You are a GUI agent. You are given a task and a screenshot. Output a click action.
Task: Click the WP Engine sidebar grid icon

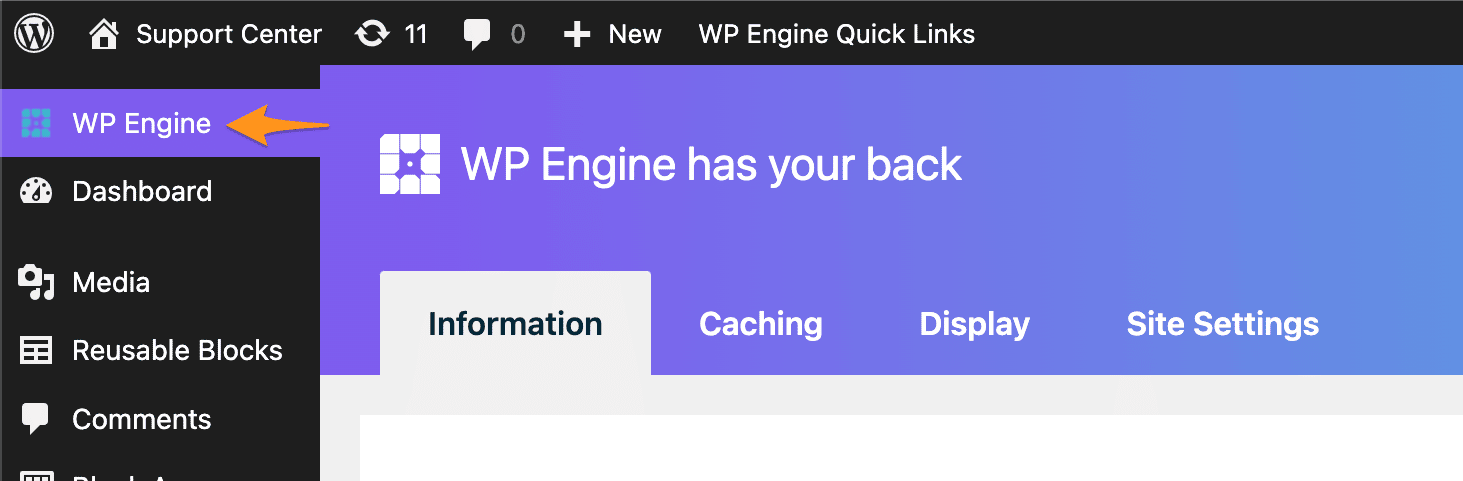[36, 124]
